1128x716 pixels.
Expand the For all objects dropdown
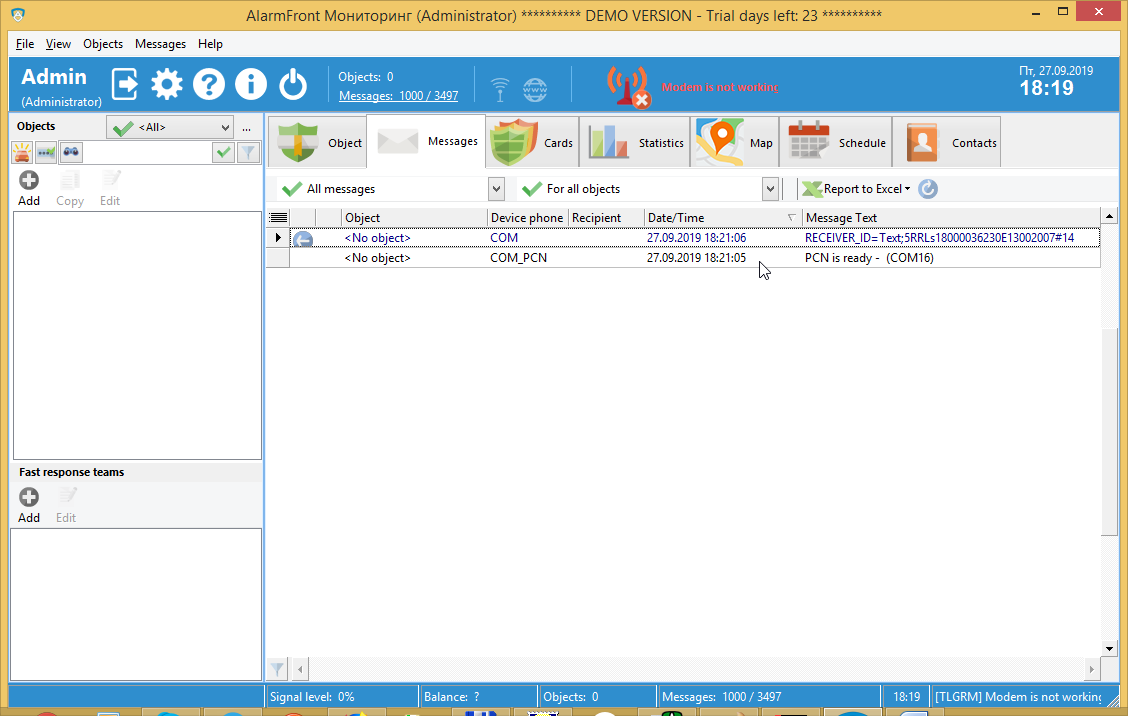point(770,189)
